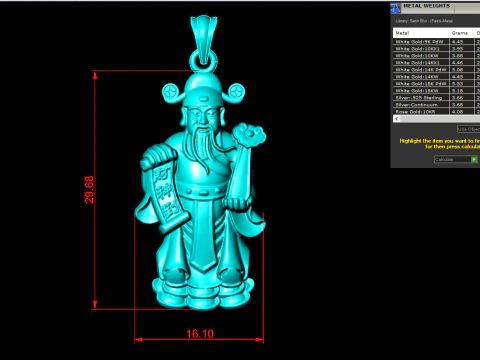This screenshot has height=360, width=480.
Task: Select the White Gold:14KW row
Action: click(437, 77)
